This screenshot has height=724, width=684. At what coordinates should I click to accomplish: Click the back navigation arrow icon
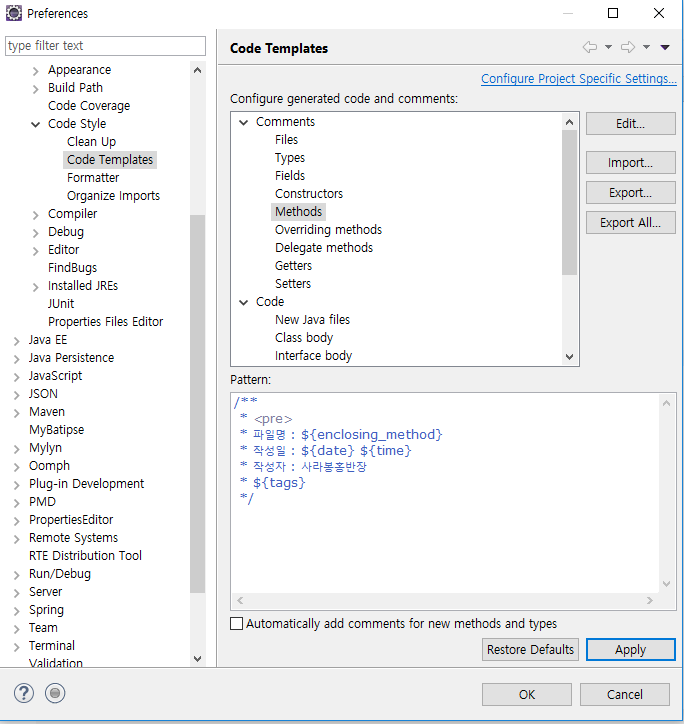pyautogui.click(x=590, y=47)
